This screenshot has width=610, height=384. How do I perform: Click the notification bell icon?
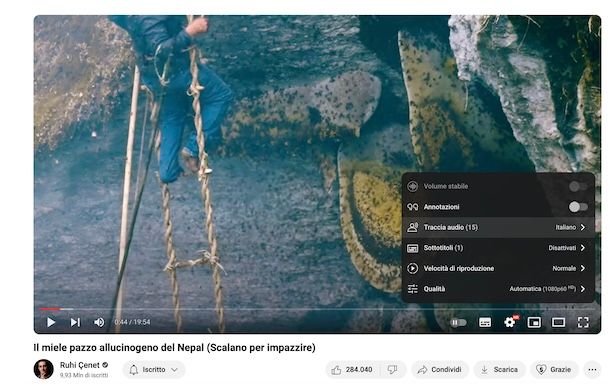point(133,370)
